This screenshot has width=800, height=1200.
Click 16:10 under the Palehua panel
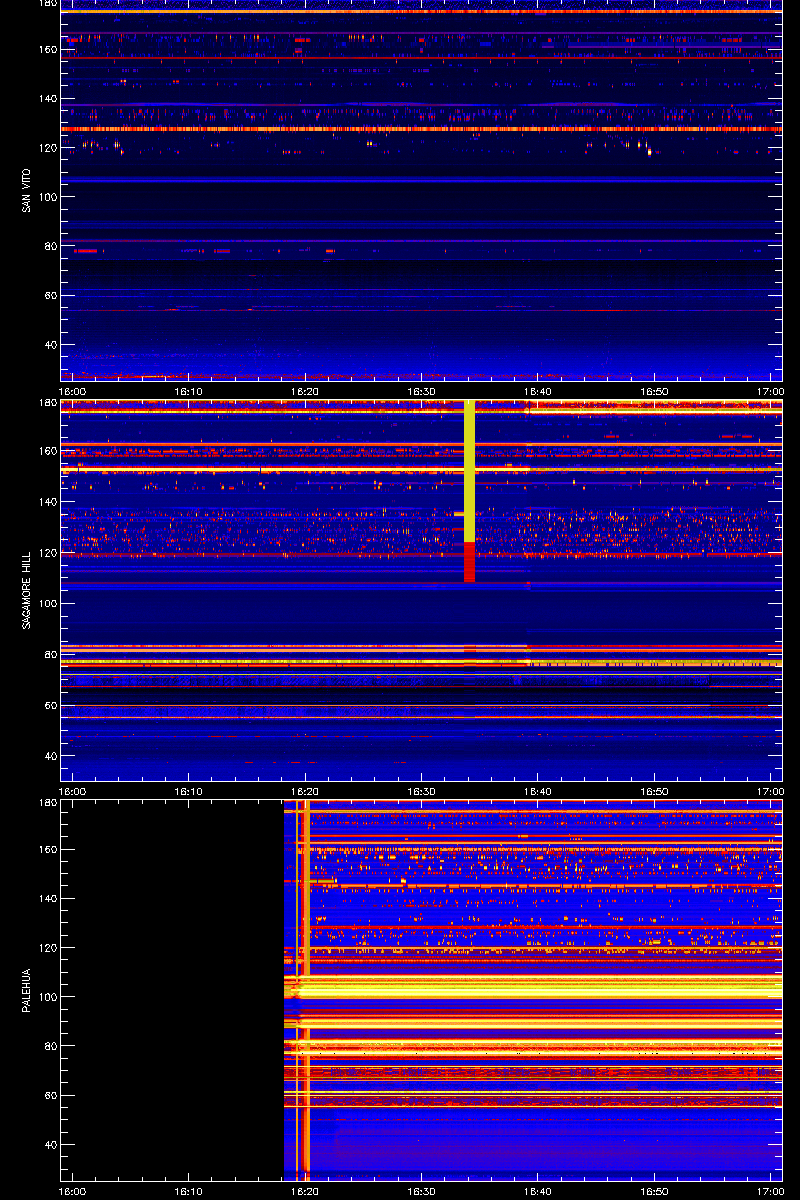[189, 1192]
